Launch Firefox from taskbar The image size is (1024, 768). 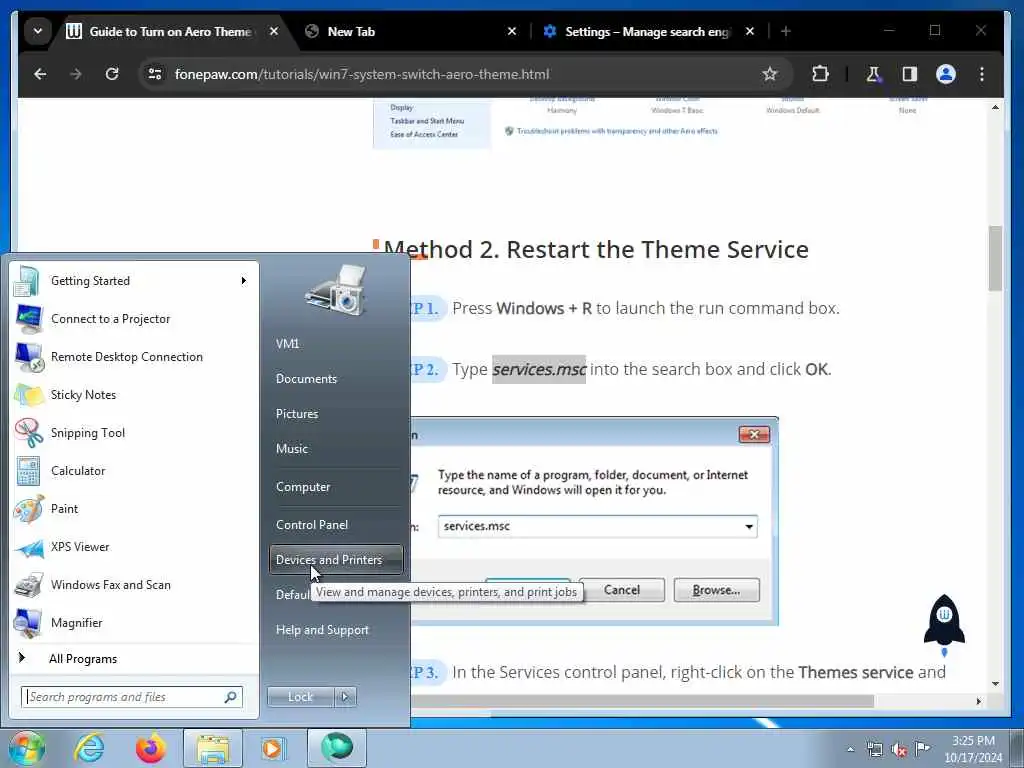(x=150, y=748)
